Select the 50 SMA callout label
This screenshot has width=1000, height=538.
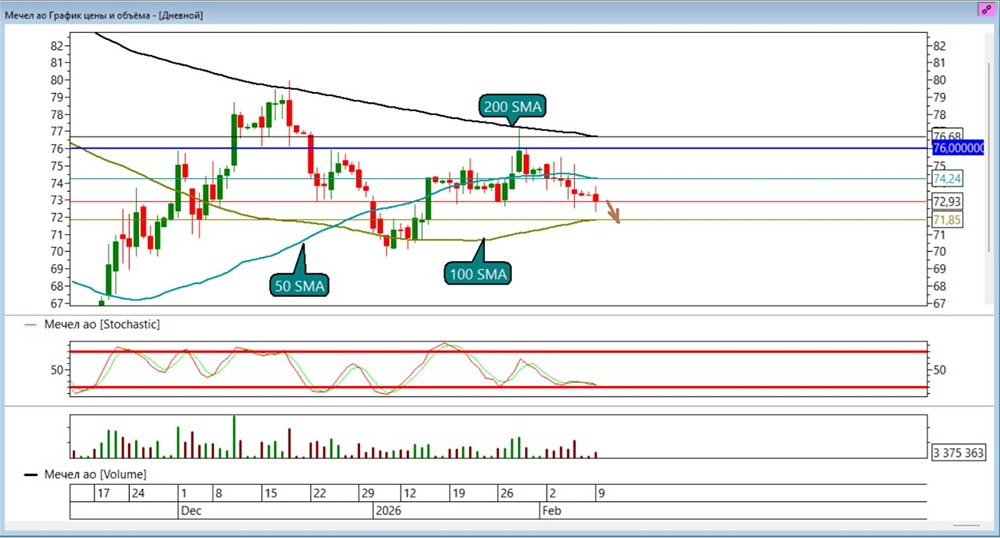pos(300,286)
